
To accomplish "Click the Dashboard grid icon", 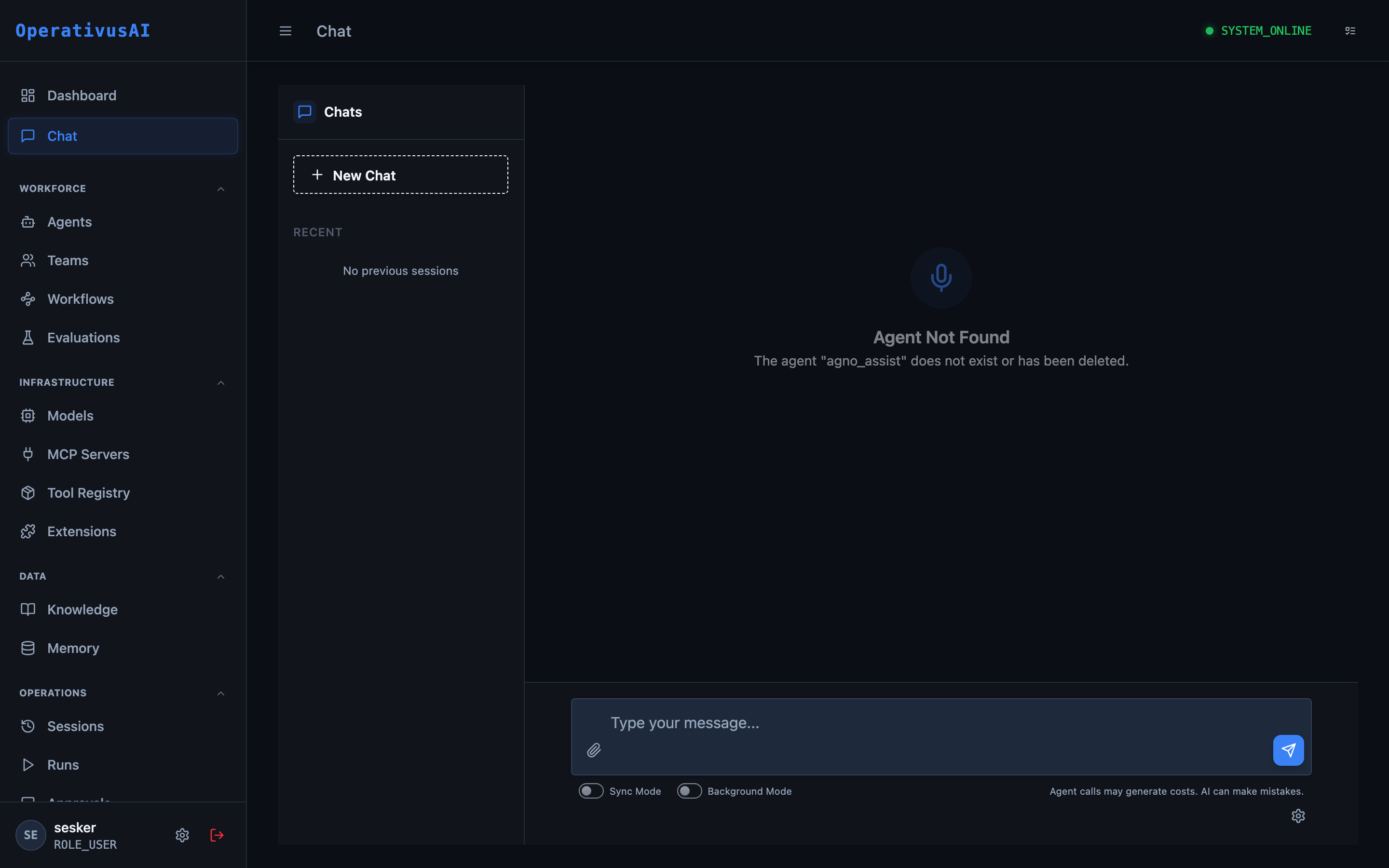I will point(27,95).
